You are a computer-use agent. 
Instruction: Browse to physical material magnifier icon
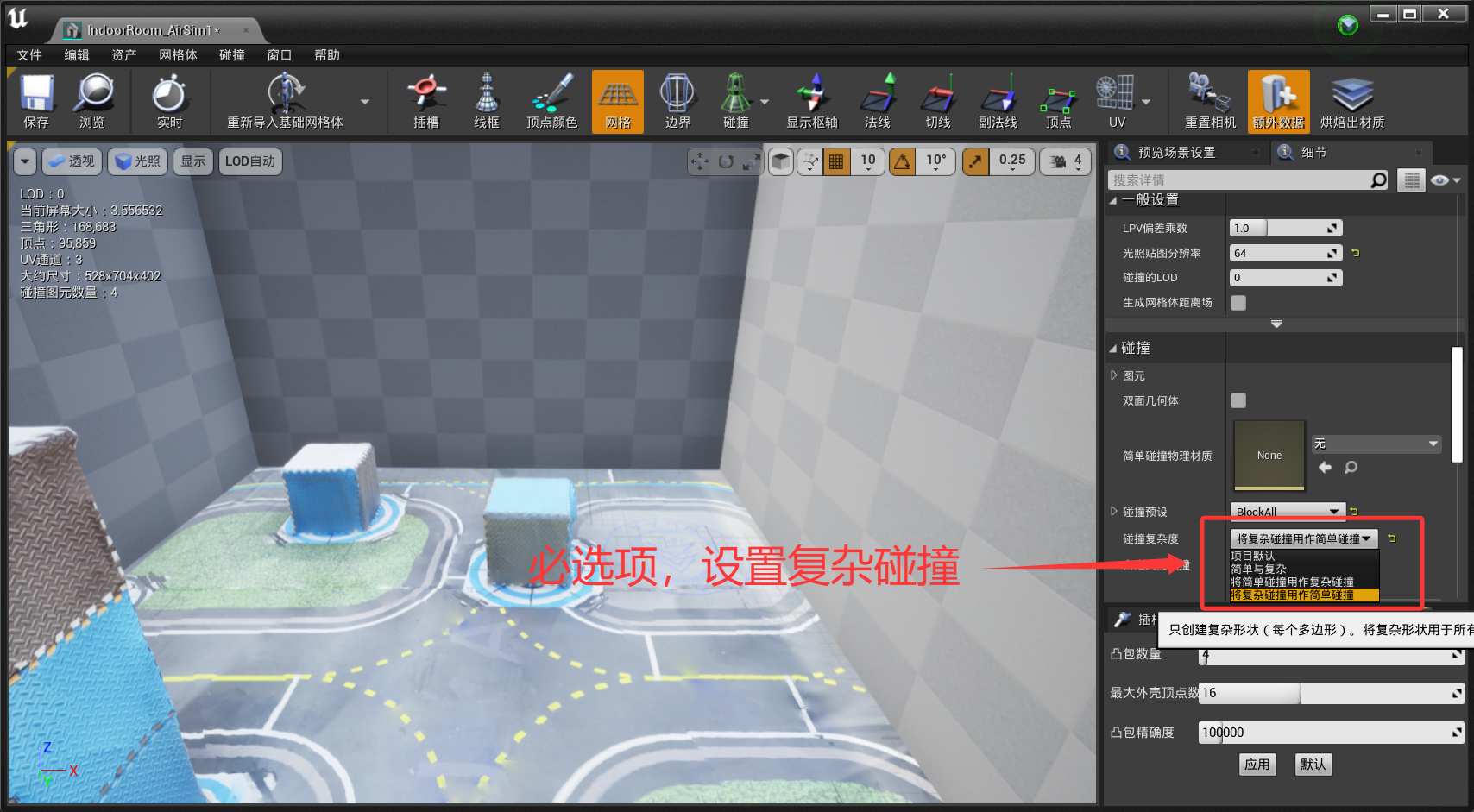[1351, 467]
